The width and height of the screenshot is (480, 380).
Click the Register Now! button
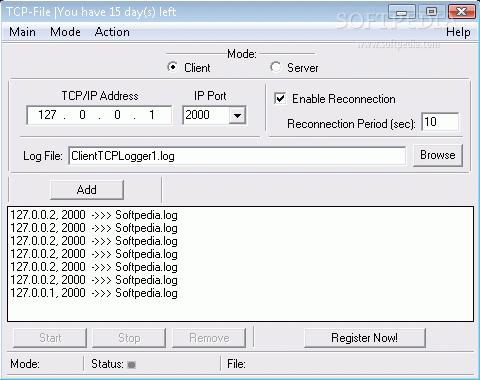[x=365, y=338]
